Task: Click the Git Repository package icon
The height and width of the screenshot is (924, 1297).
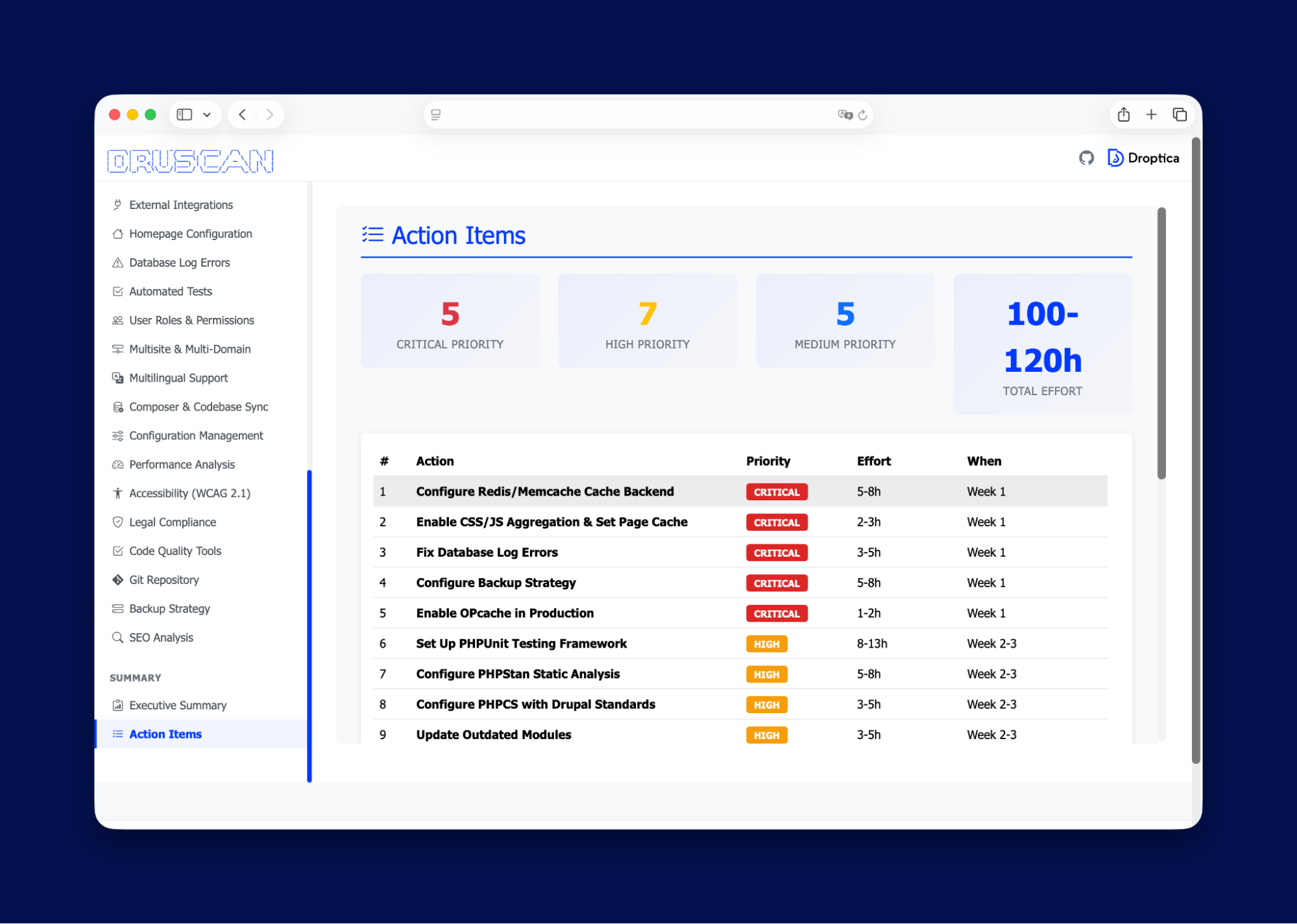Action: tap(117, 579)
